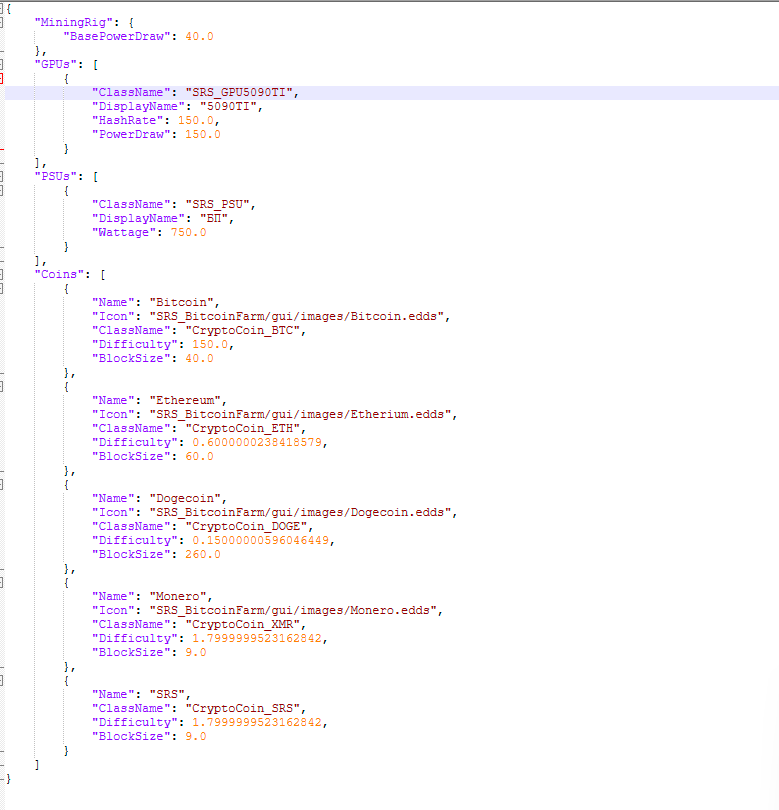779x810 pixels.
Task: Click the Monero.edds icon path
Action: 293,610
